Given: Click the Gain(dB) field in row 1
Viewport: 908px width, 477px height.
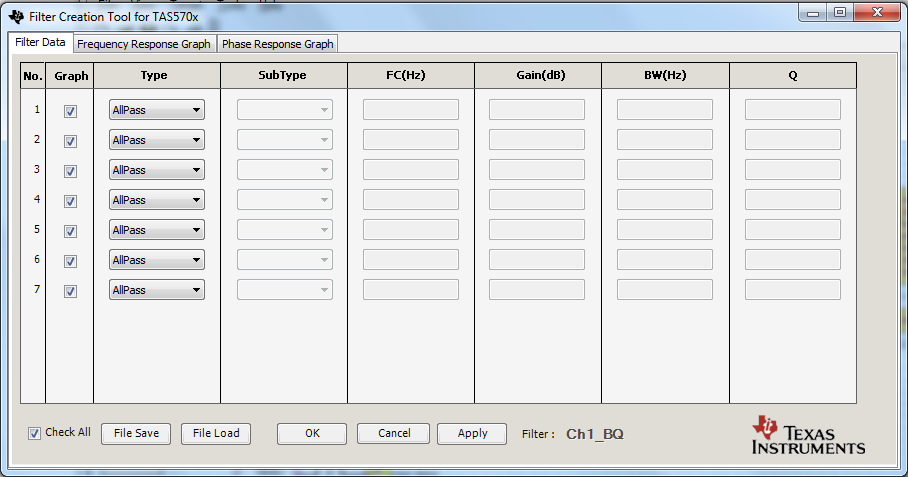Looking at the screenshot, I should pyautogui.click(x=537, y=110).
